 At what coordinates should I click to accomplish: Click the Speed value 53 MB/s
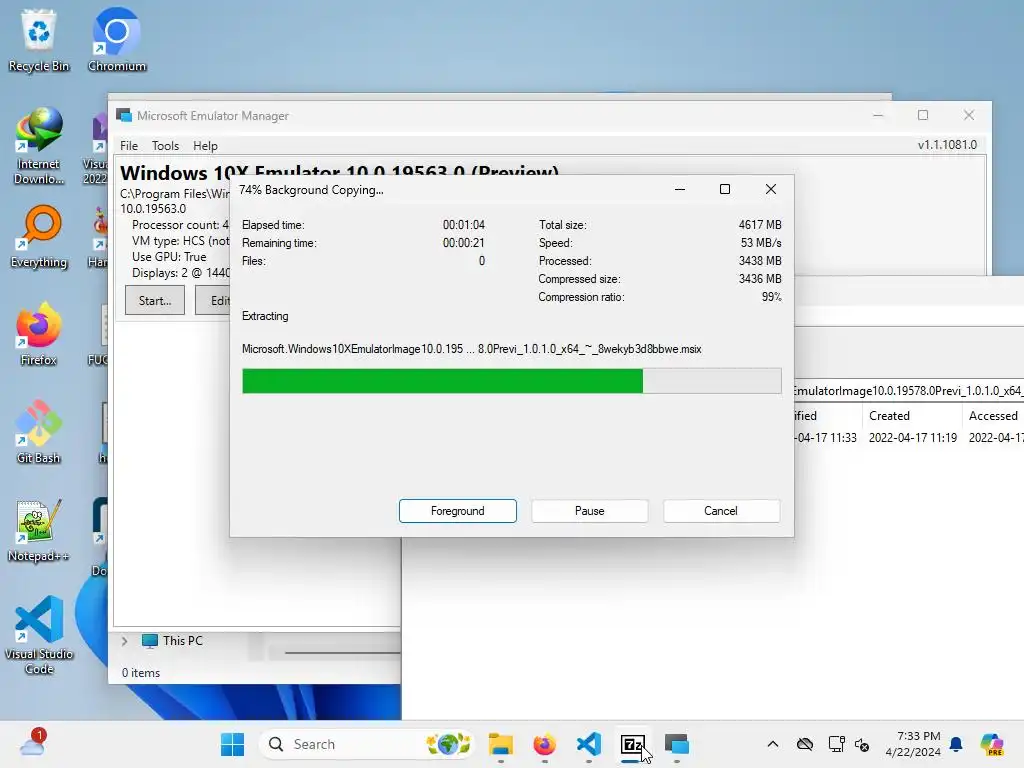(761, 243)
